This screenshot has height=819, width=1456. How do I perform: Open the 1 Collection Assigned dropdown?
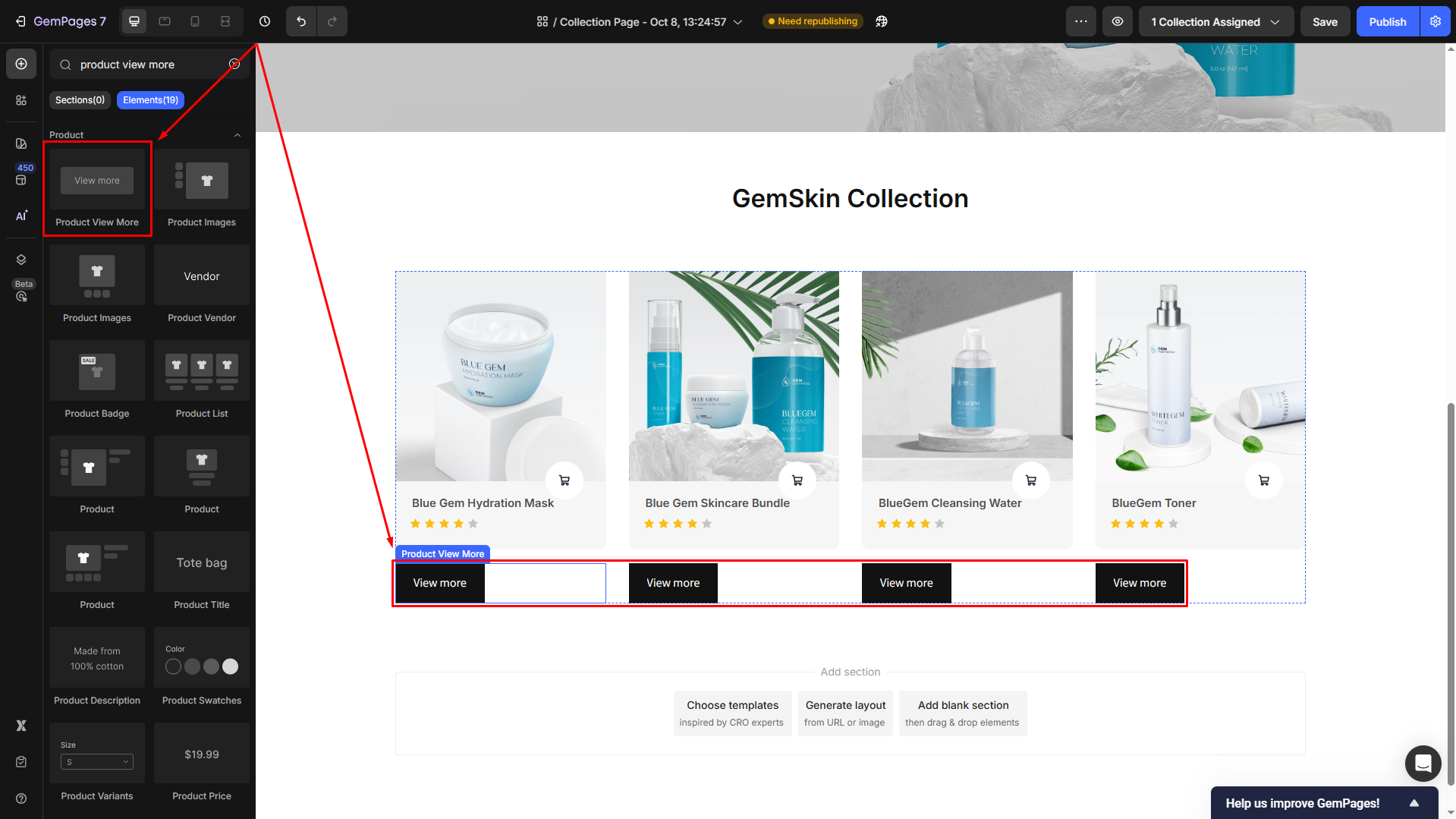(1215, 21)
